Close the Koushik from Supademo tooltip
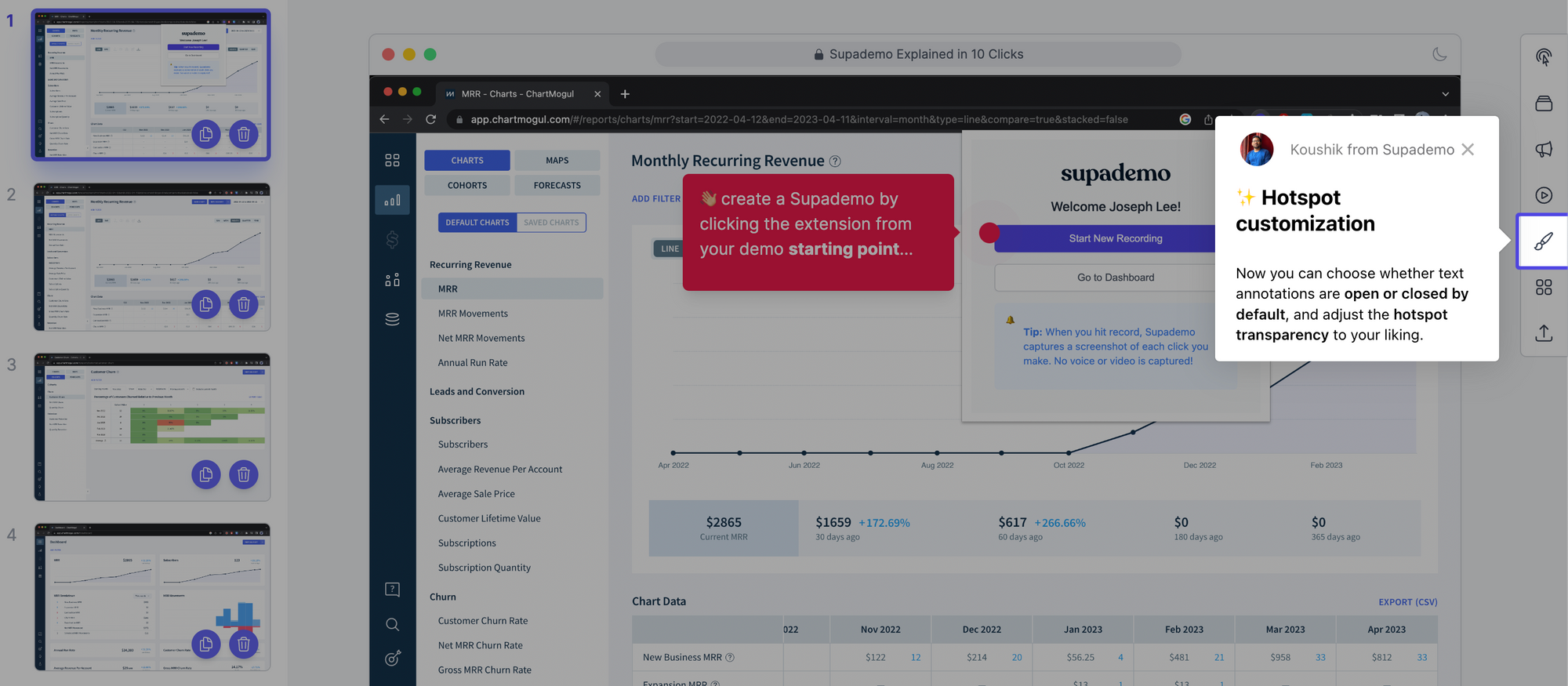Image resolution: width=1568 pixels, height=686 pixels. [x=1468, y=149]
